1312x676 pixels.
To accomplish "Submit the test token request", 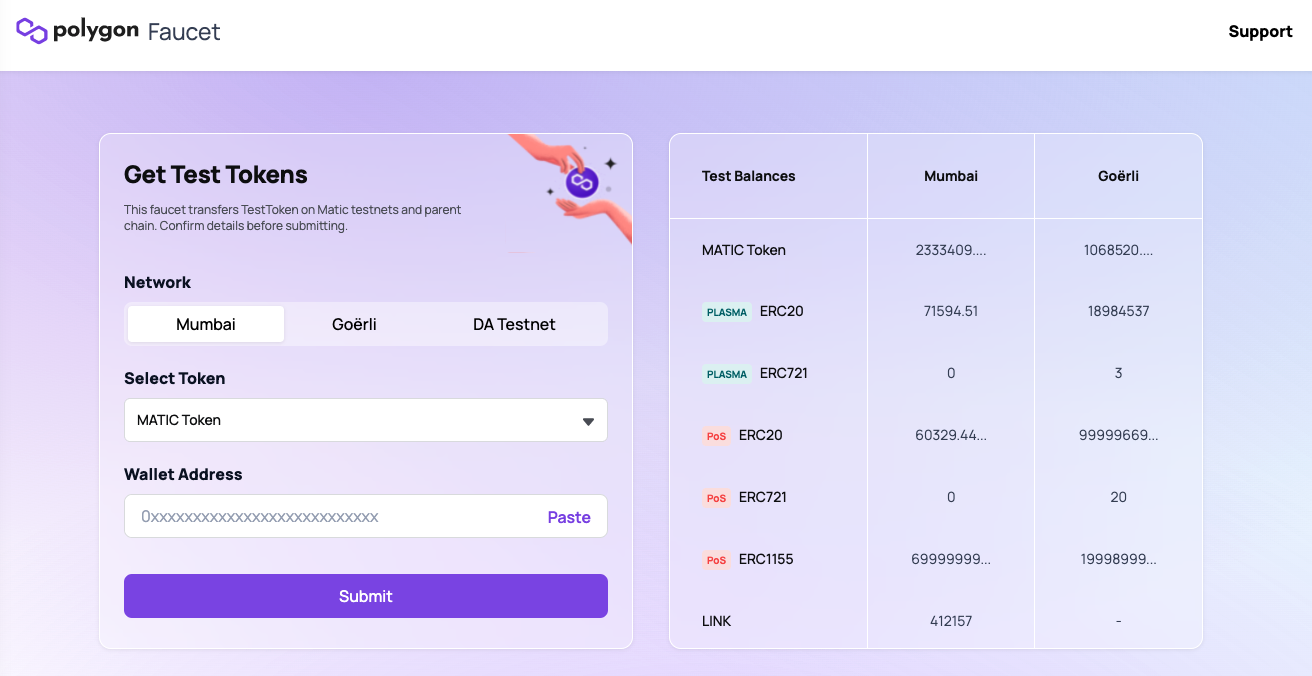I will pyautogui.click(x=366, y=596).
